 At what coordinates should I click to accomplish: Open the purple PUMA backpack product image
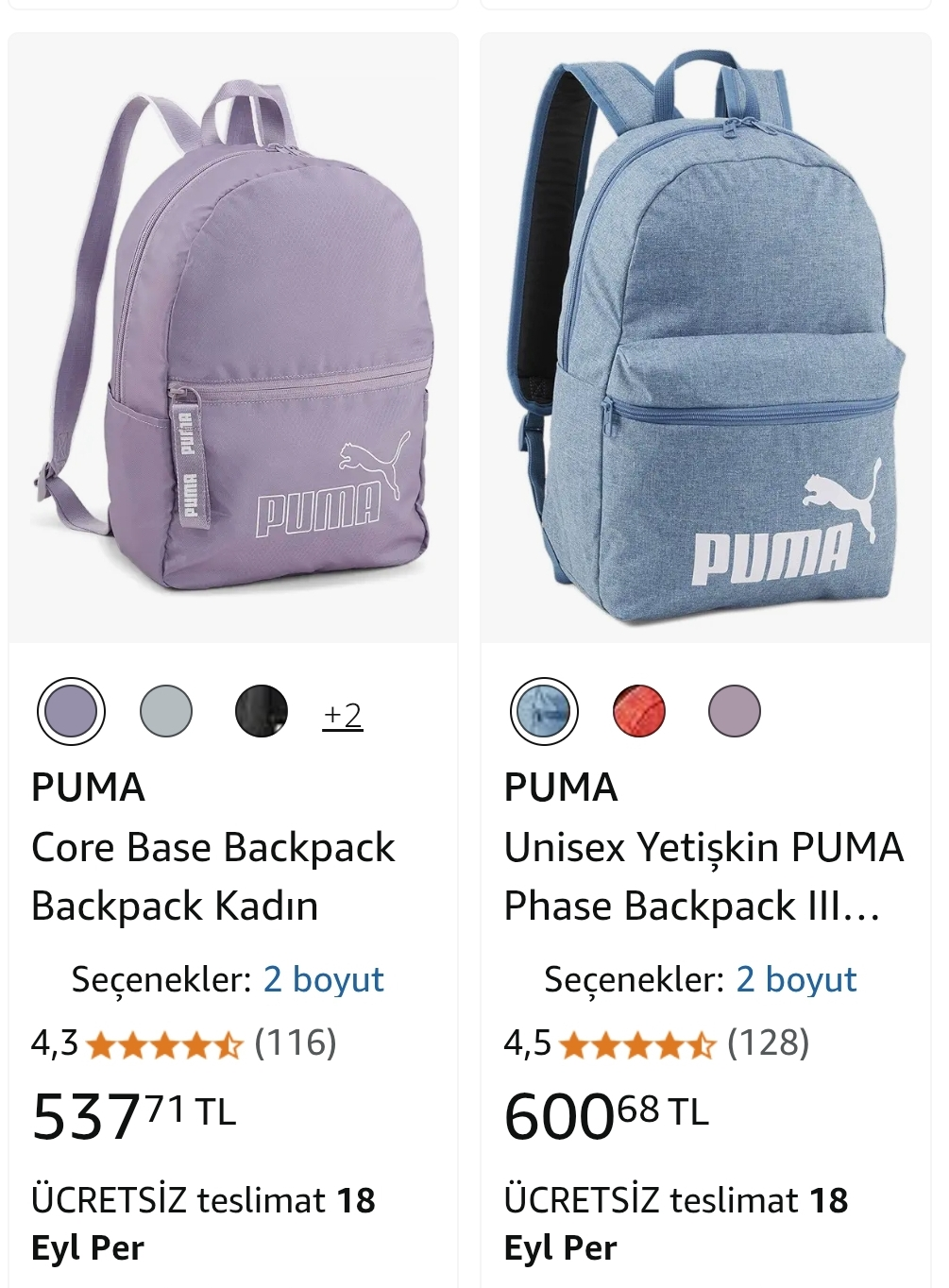pyautogui.click(x=233, y=338)
